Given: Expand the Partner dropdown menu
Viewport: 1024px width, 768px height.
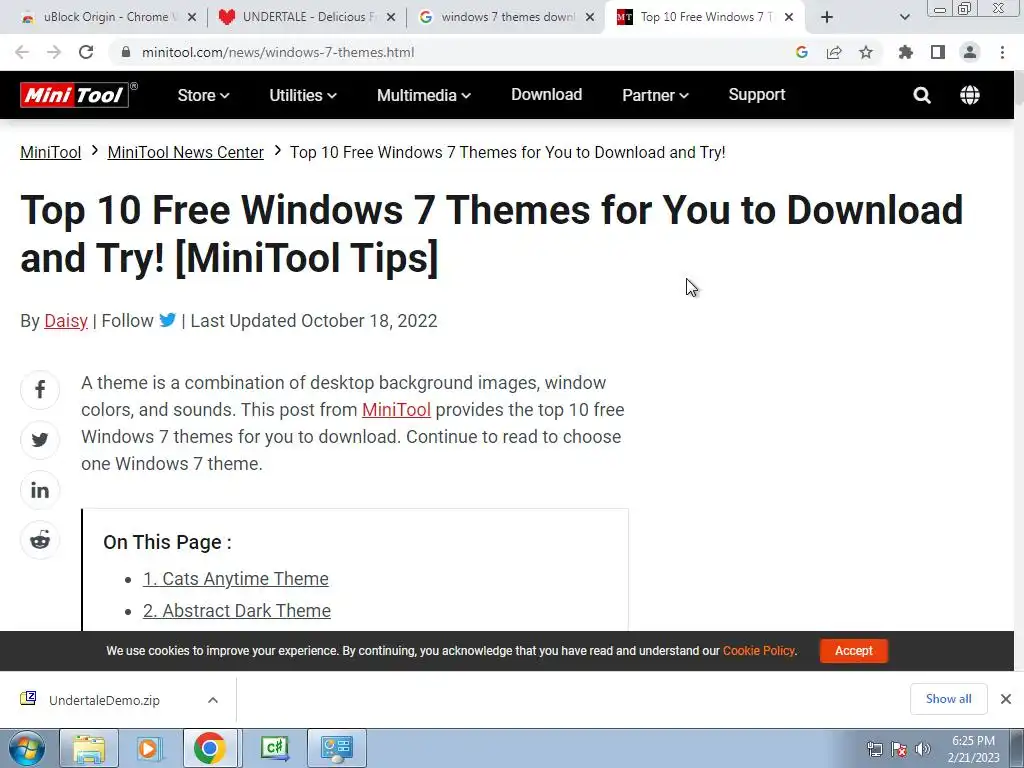Looking at the screenshot, I should 655,95.
